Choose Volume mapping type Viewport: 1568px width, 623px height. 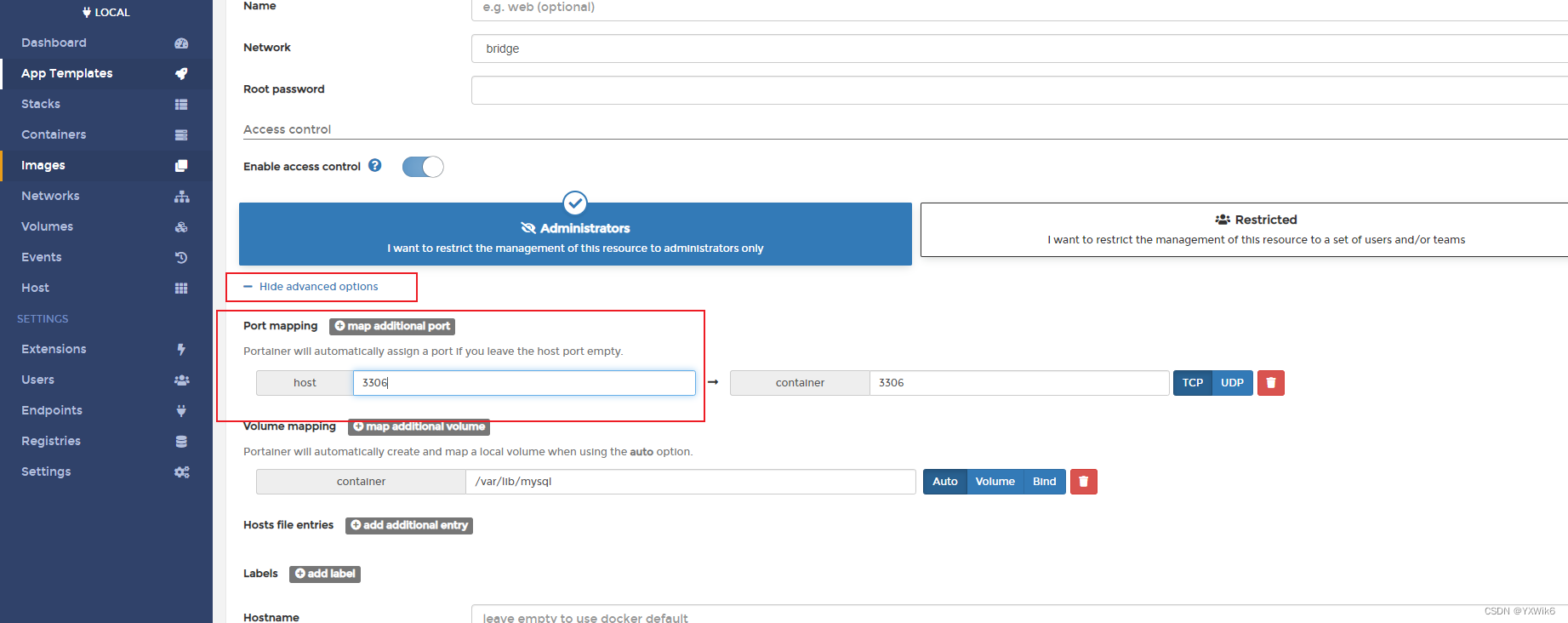pyautogui.click(x=995, y=482)
